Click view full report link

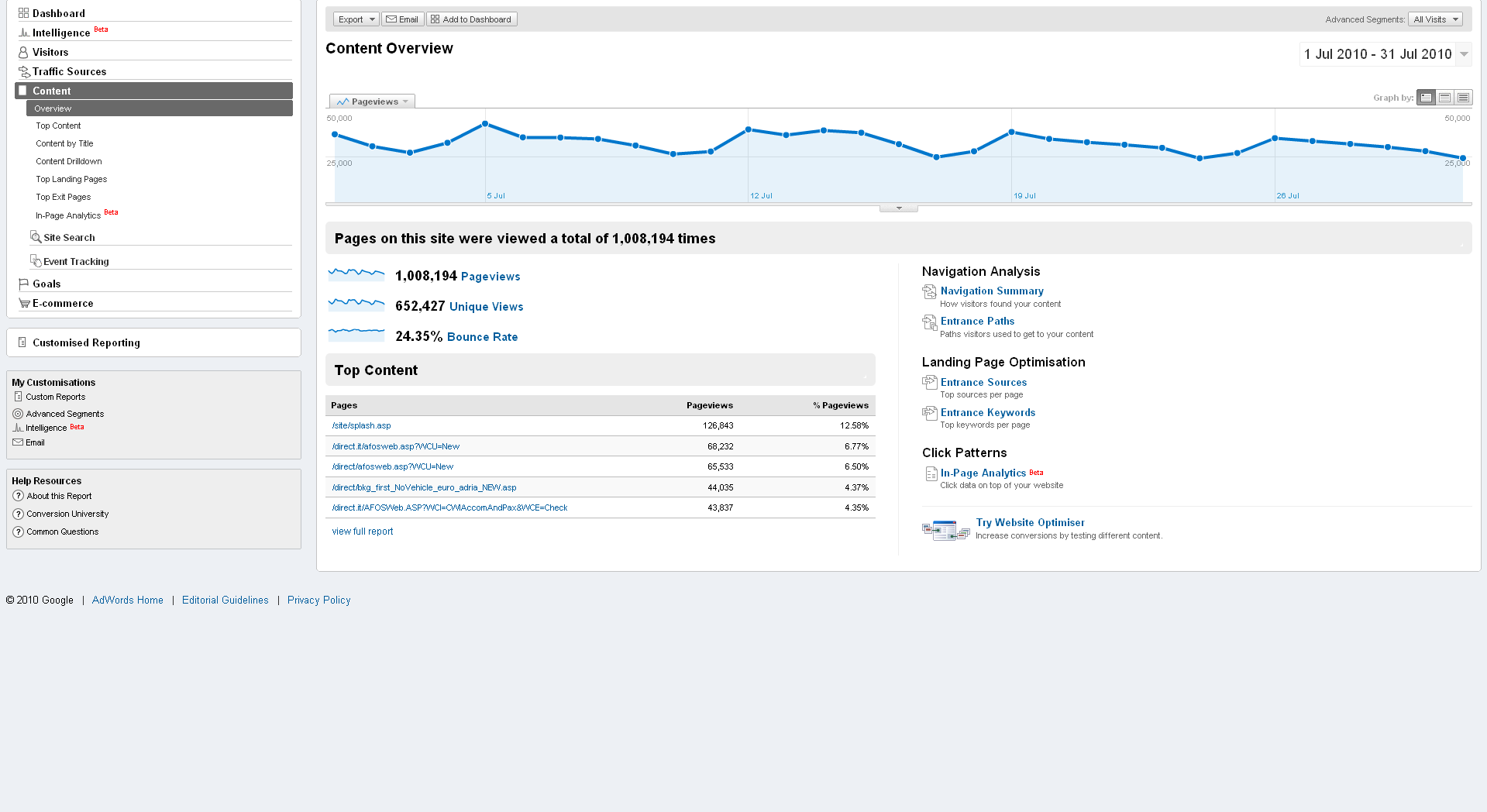(363, 532)
